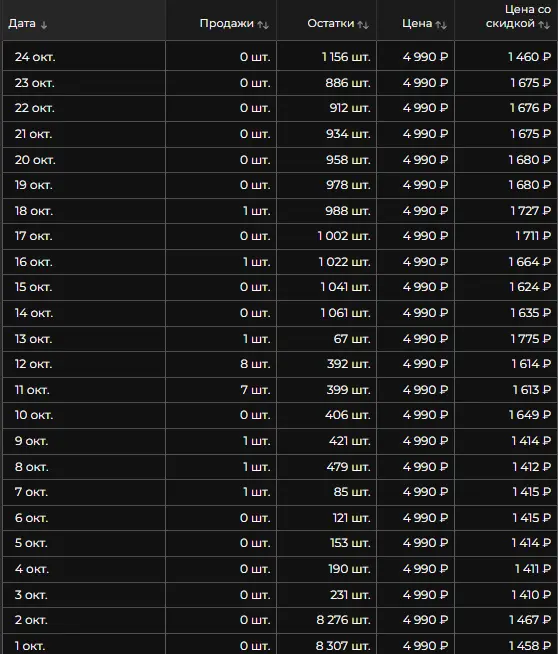The image size is (558, 654).
Task: Select the 13 окт. row date
Action: pos(33,339)
